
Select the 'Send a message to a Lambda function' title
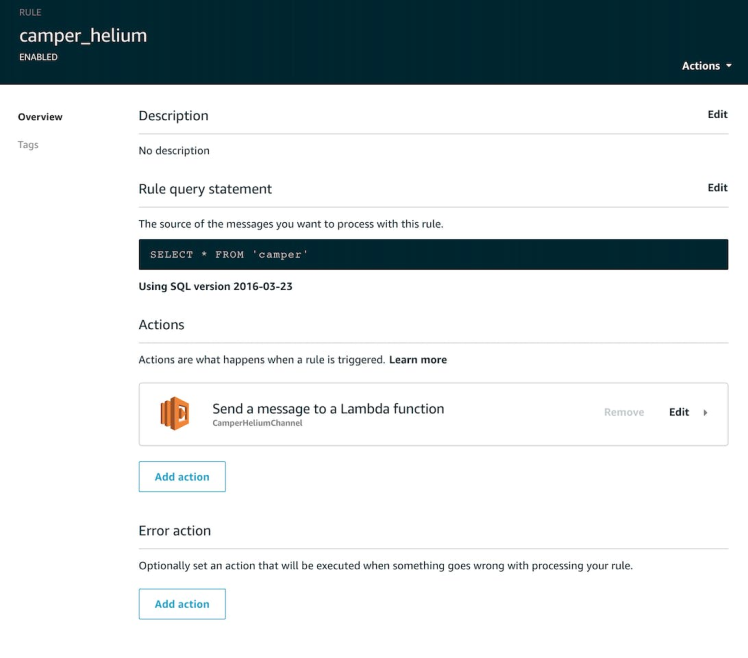coord(328,408)
